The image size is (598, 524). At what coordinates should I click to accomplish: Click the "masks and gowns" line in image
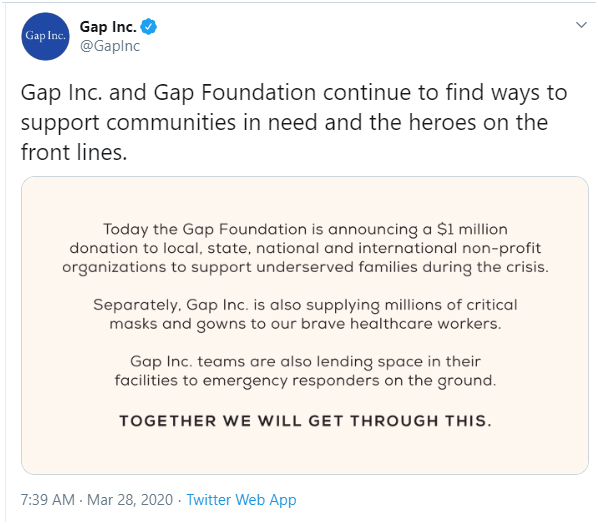[305, 324]
